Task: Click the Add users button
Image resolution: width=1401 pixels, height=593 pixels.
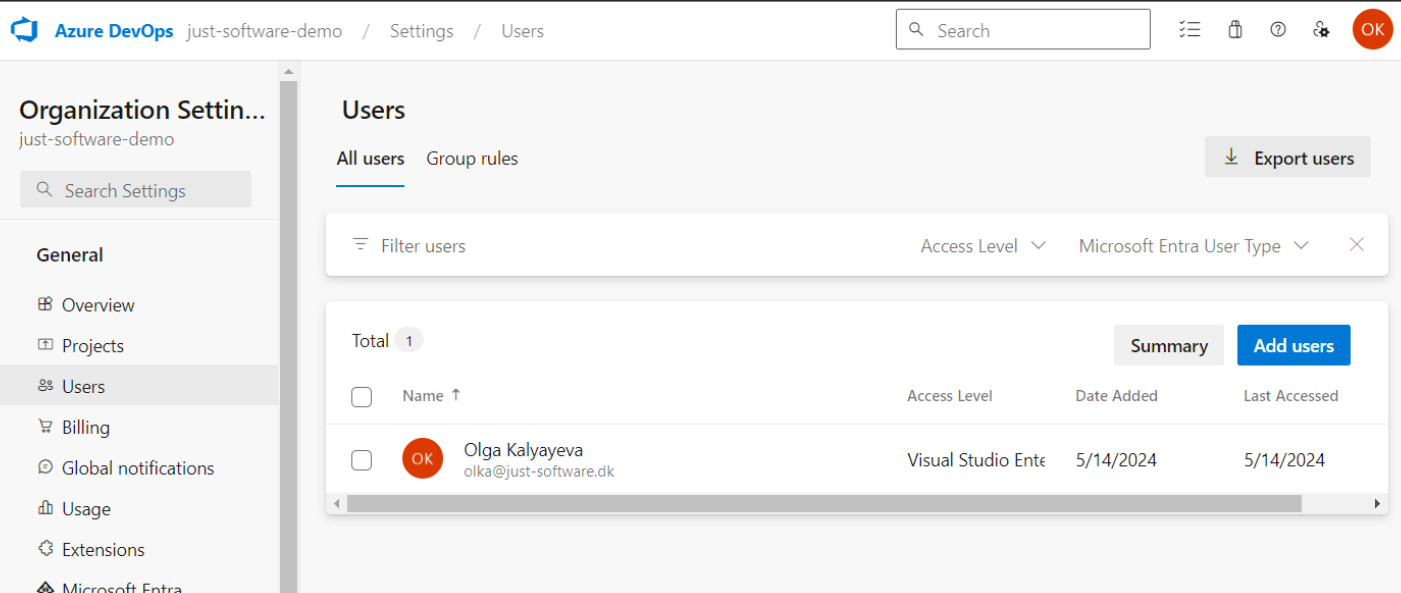Action: (1293, 344)
